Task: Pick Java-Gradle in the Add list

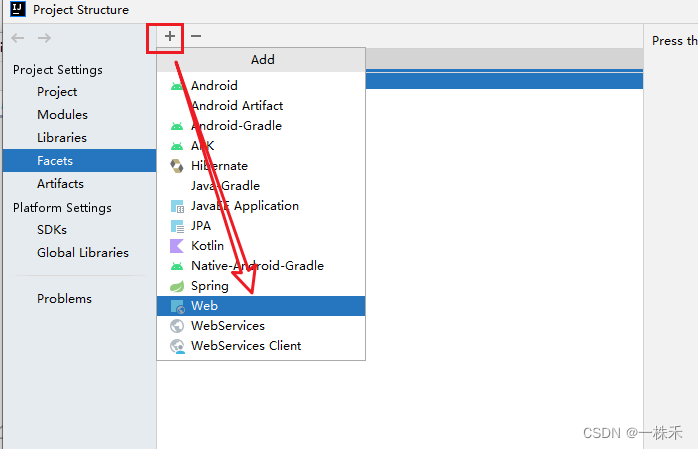Action: point(261,186)
